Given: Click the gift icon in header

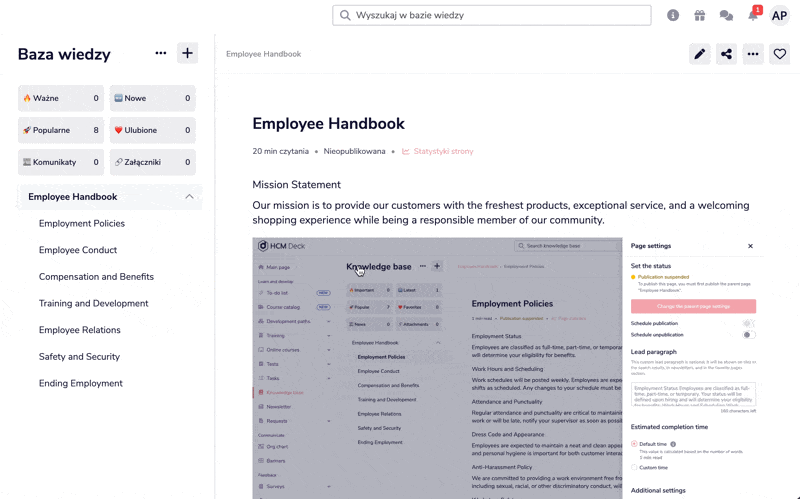Looking at the screenshot, I should click(700, 16).
